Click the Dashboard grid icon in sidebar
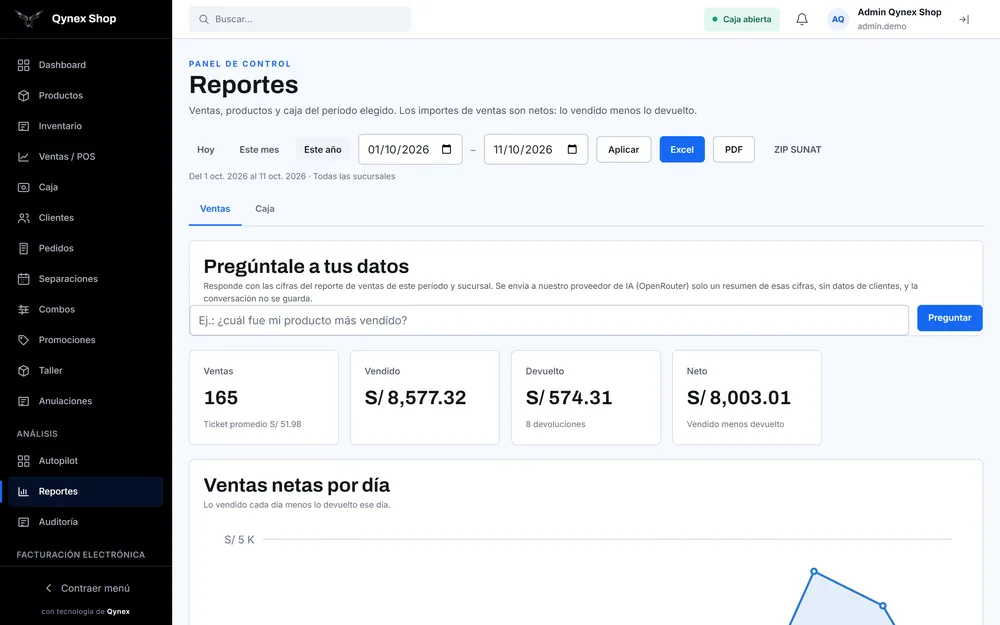Screen dimensions: 1000x625 pyautogui.click(x=24, y=65)
